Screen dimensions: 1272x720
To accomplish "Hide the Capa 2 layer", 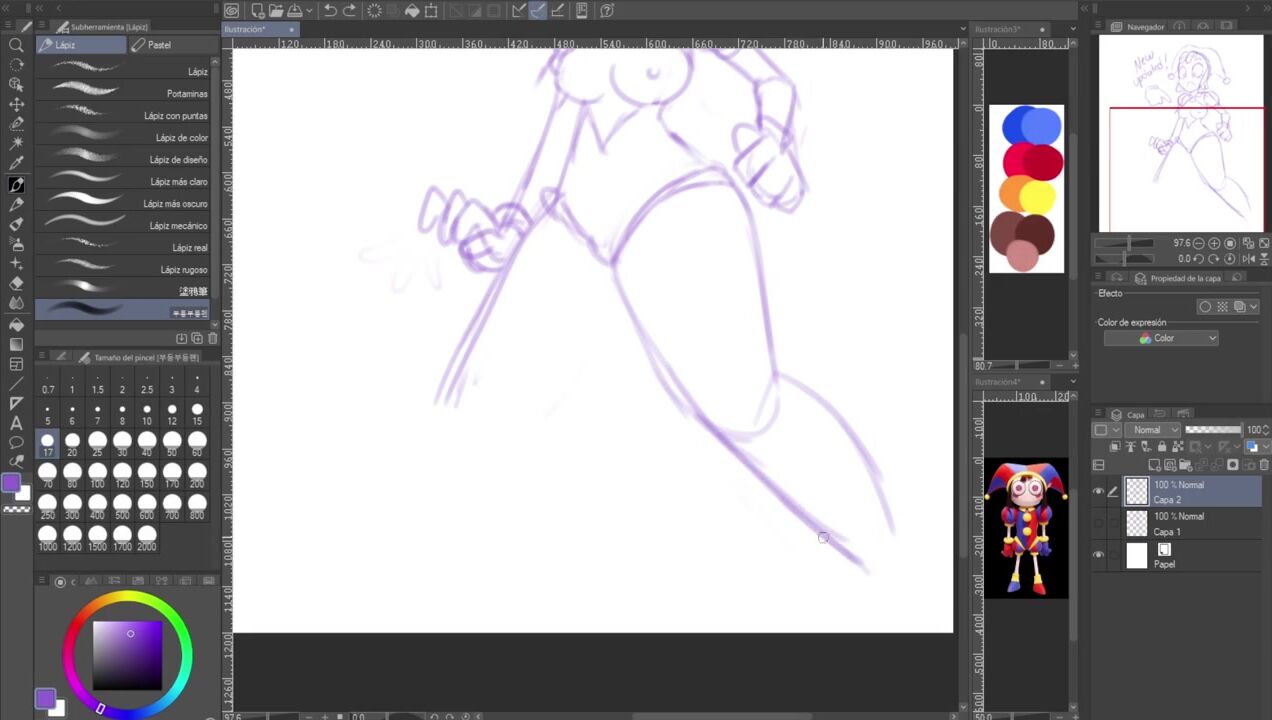I will coord(1098,491).
